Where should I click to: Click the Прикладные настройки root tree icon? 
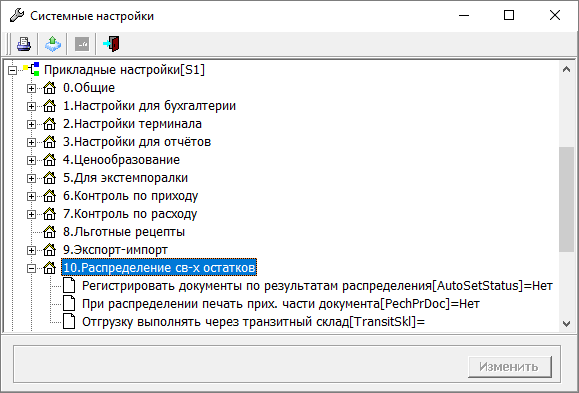(31, 69)
